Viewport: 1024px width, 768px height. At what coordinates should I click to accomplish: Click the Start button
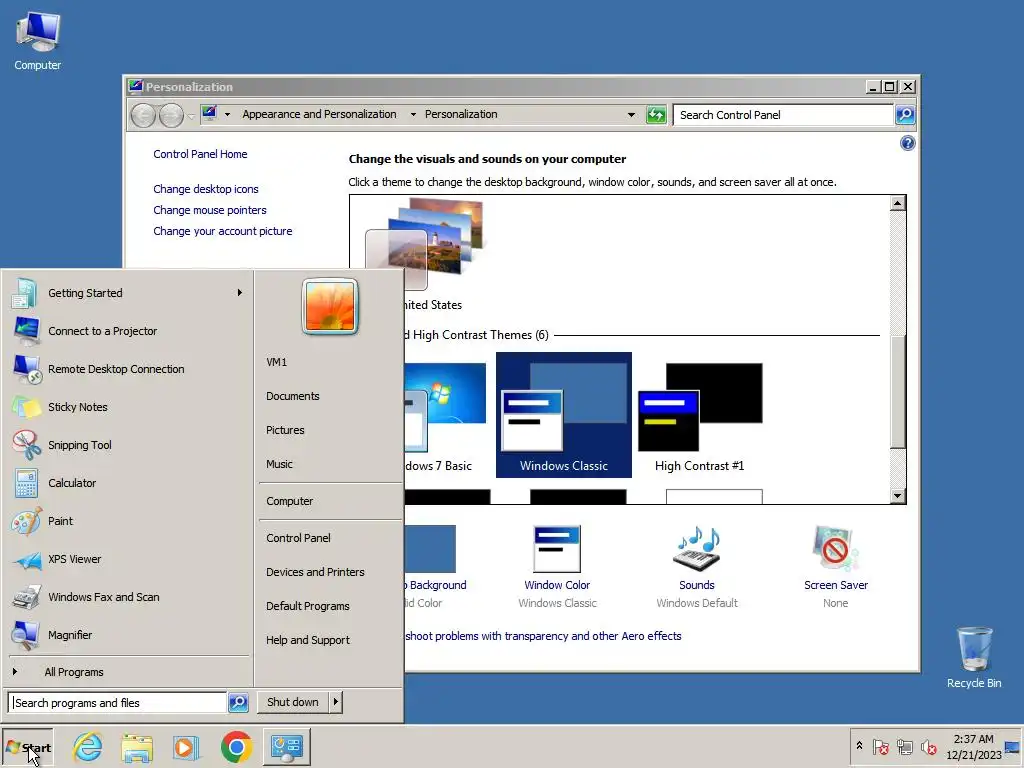27,747
